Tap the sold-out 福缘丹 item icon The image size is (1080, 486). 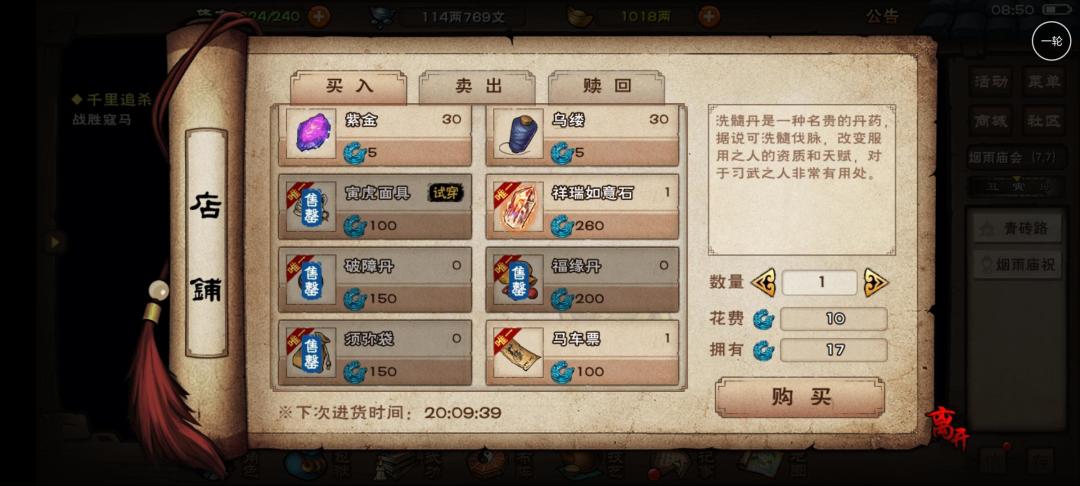[x=518, y=279]
